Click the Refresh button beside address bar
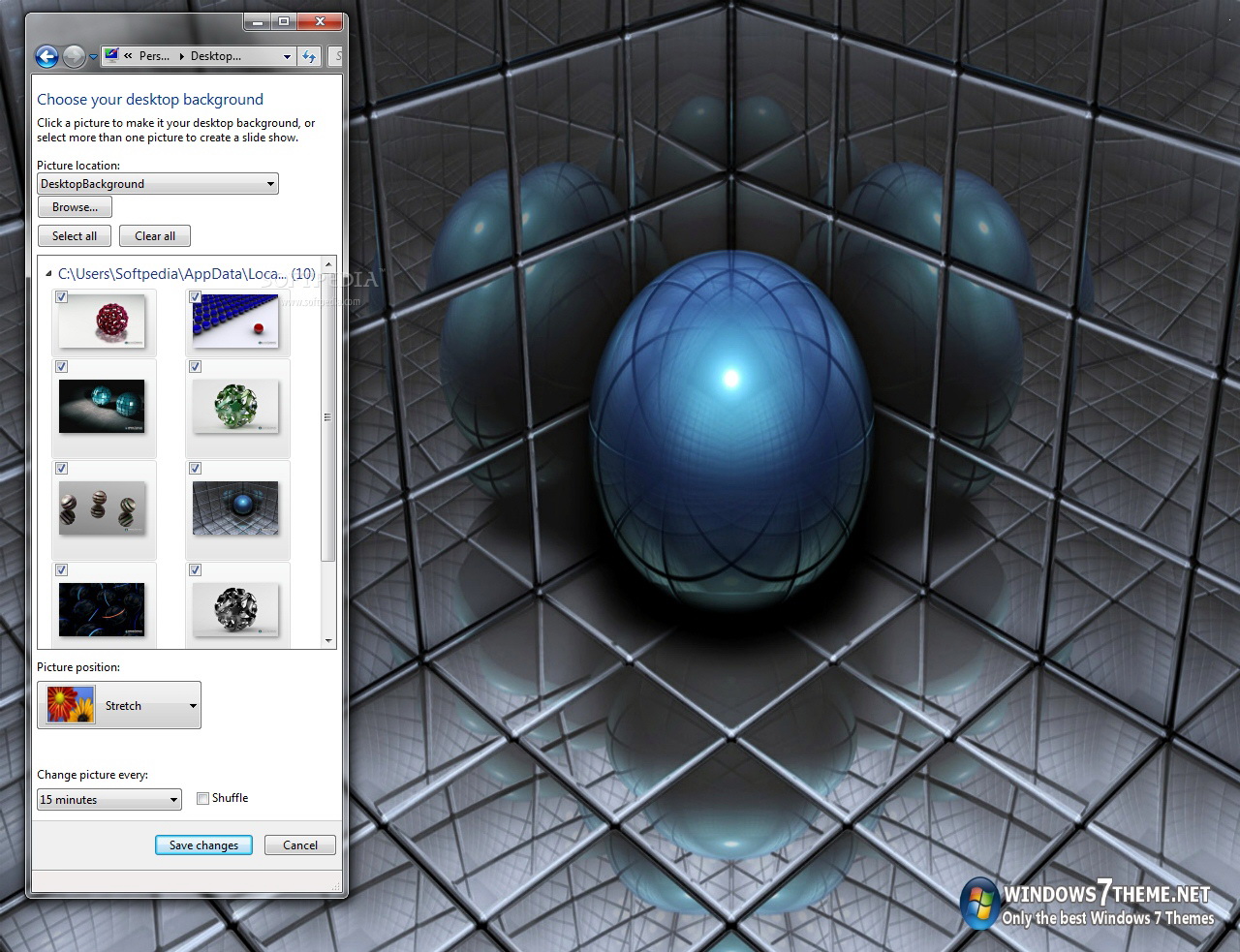Screen dimensions: 1240x952 pos(309,57)
